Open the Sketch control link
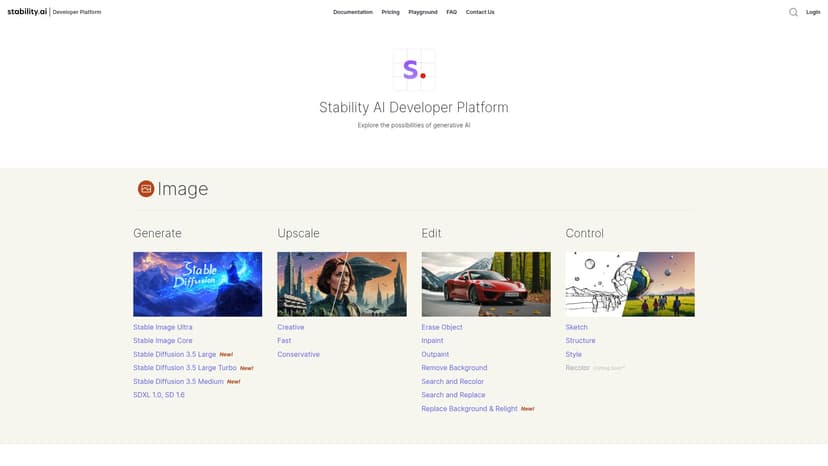828x466 pixels. point(576,327)
